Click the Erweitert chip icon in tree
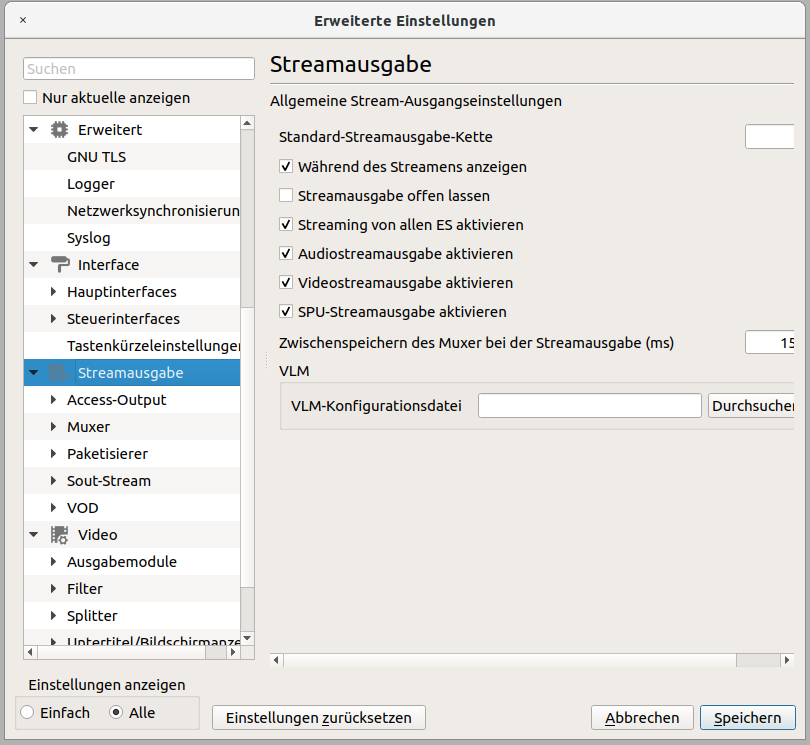 (x=60, y=130)
